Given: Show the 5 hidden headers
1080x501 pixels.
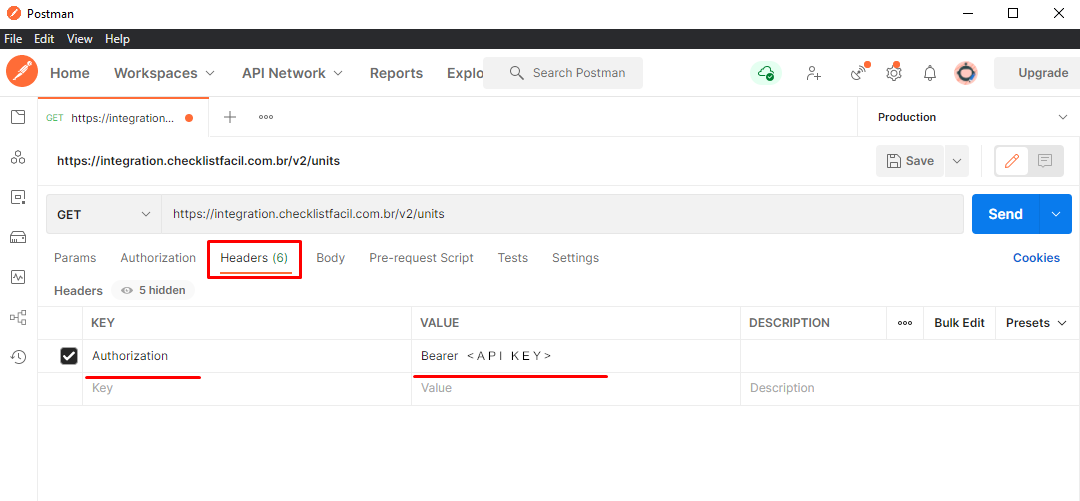Looking at the screenshot, I should point(154,290).
